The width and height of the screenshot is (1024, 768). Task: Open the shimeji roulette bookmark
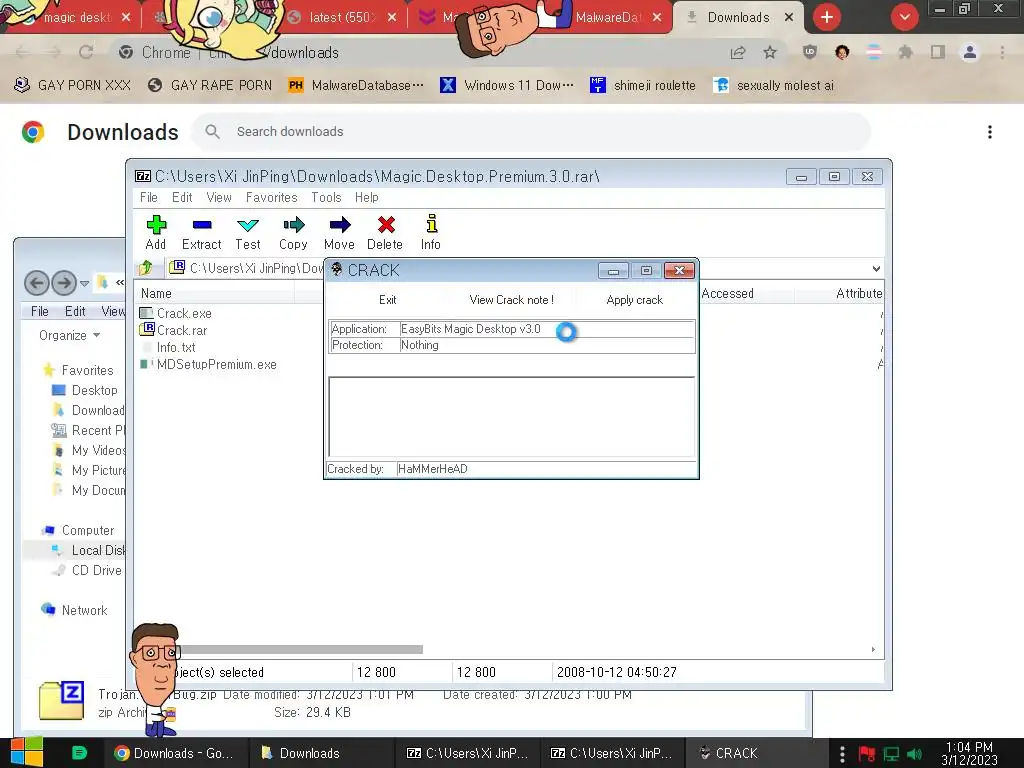[643, 85]
